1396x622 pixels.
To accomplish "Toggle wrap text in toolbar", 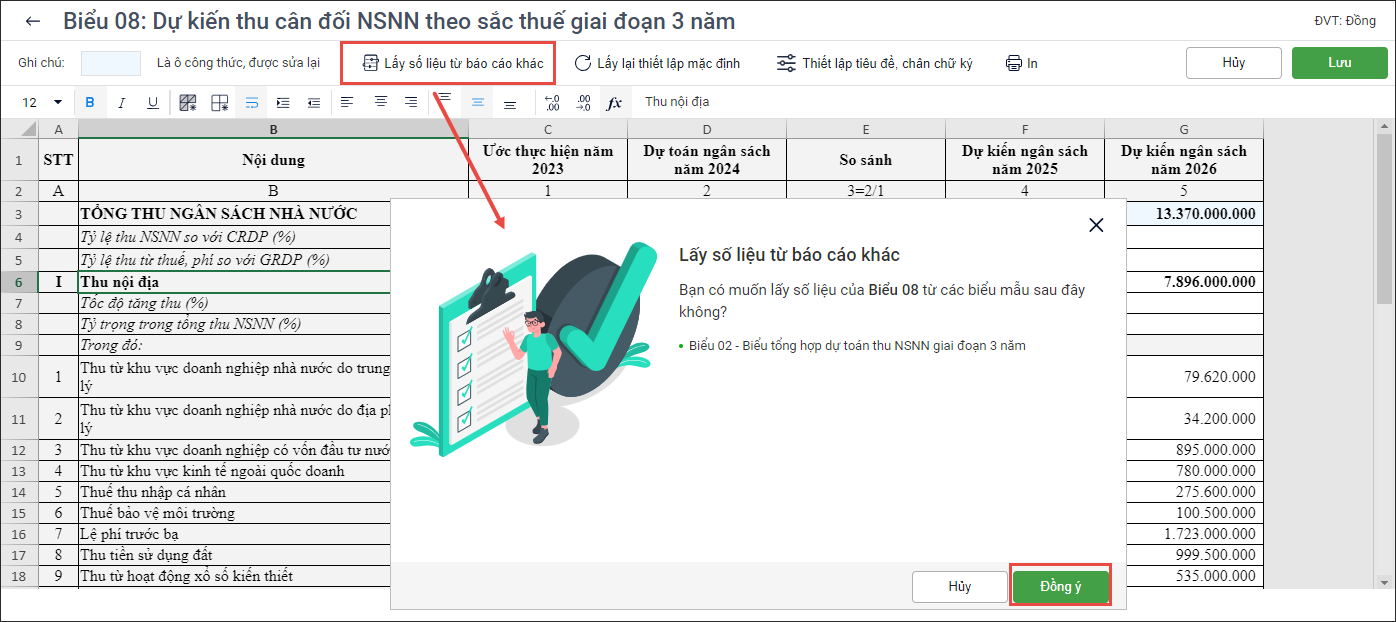I will (x=251, y=102).
